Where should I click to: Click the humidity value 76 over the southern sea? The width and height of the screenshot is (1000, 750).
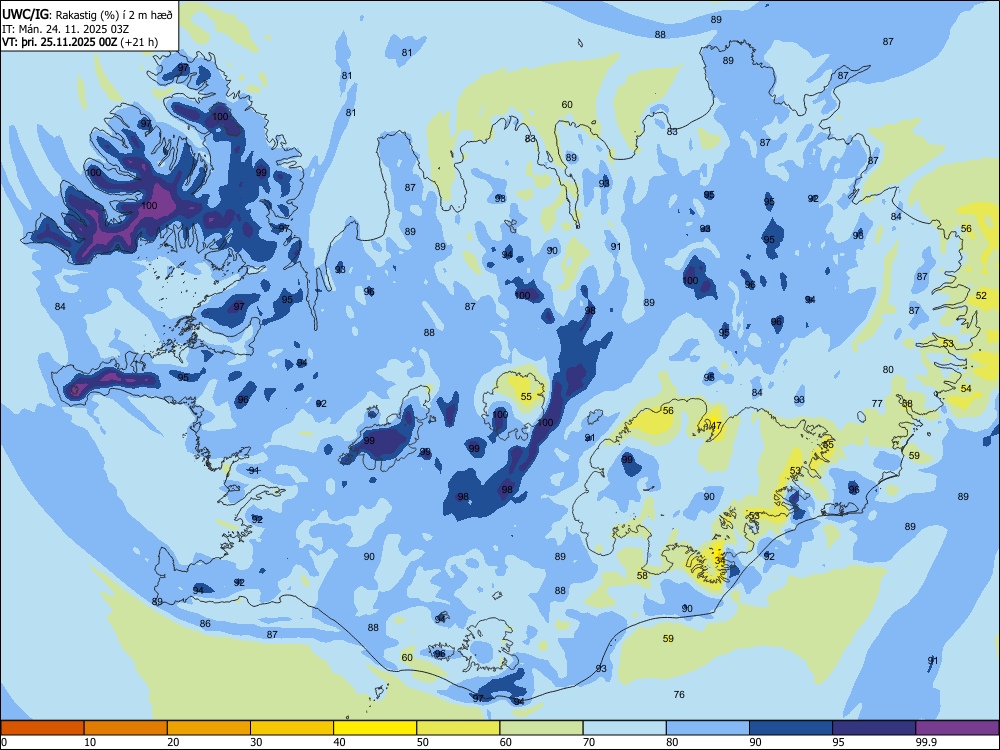point(679,695)
